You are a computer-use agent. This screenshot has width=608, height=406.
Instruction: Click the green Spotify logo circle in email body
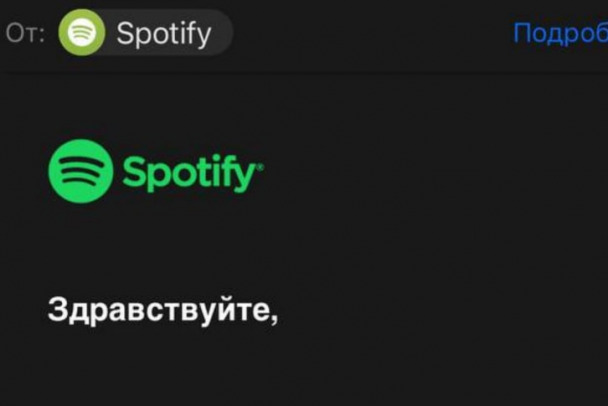(81, 171)
